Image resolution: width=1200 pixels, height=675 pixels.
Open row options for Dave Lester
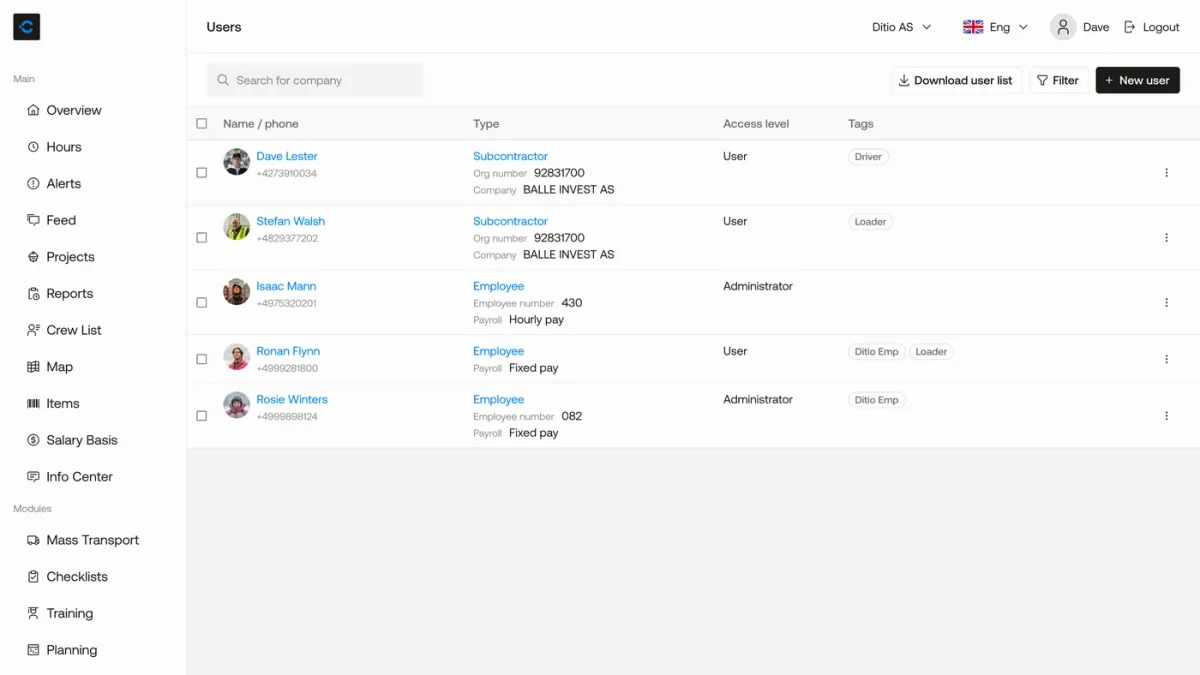tap(1166, 173)
